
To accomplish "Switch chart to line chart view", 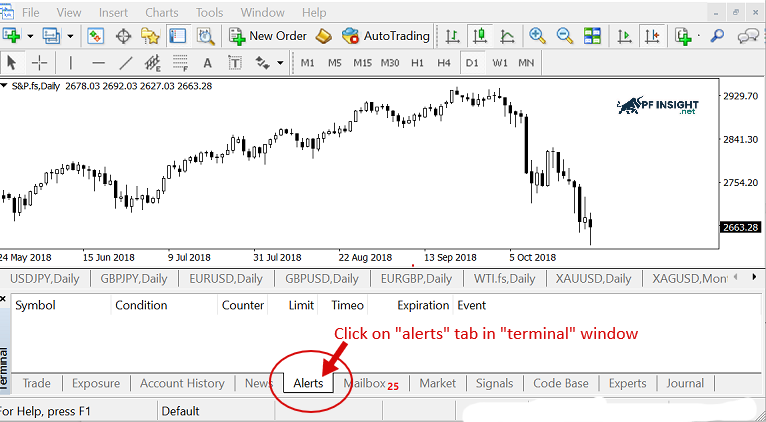I will click(x=507, y=36).
